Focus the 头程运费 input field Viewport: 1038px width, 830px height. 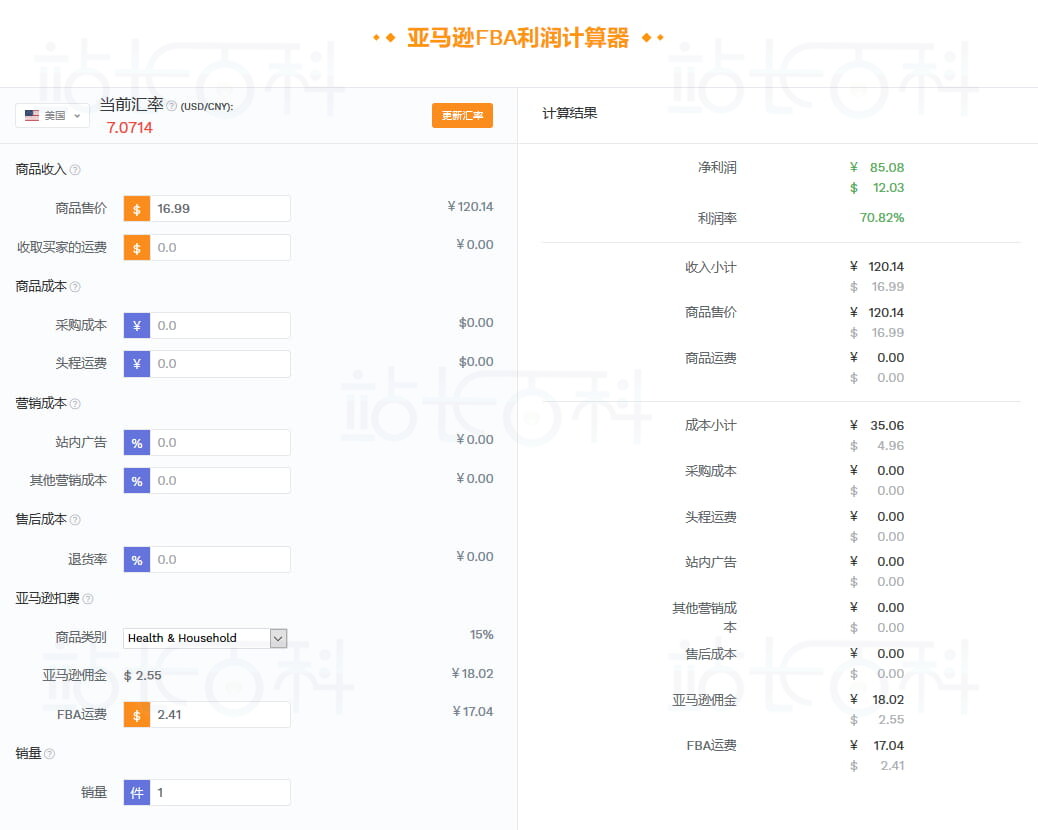(220, 364)
